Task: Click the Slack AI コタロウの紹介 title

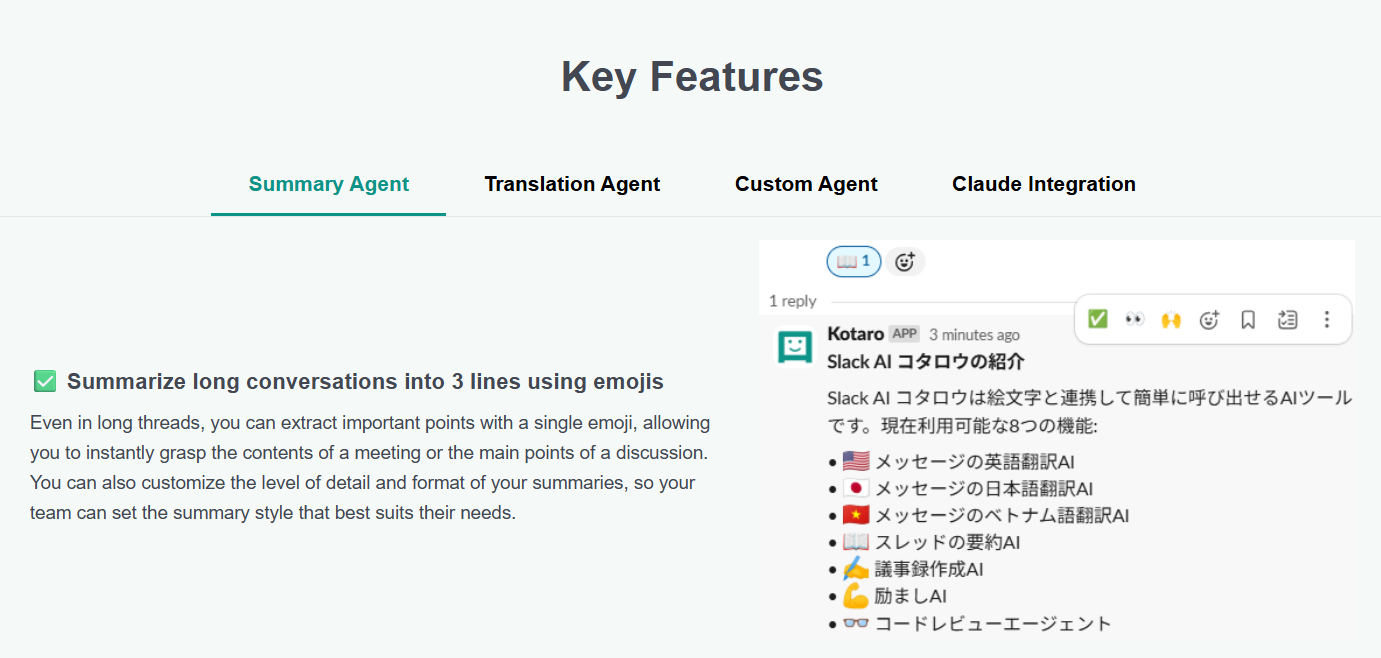Action: [x=925, y=361]
